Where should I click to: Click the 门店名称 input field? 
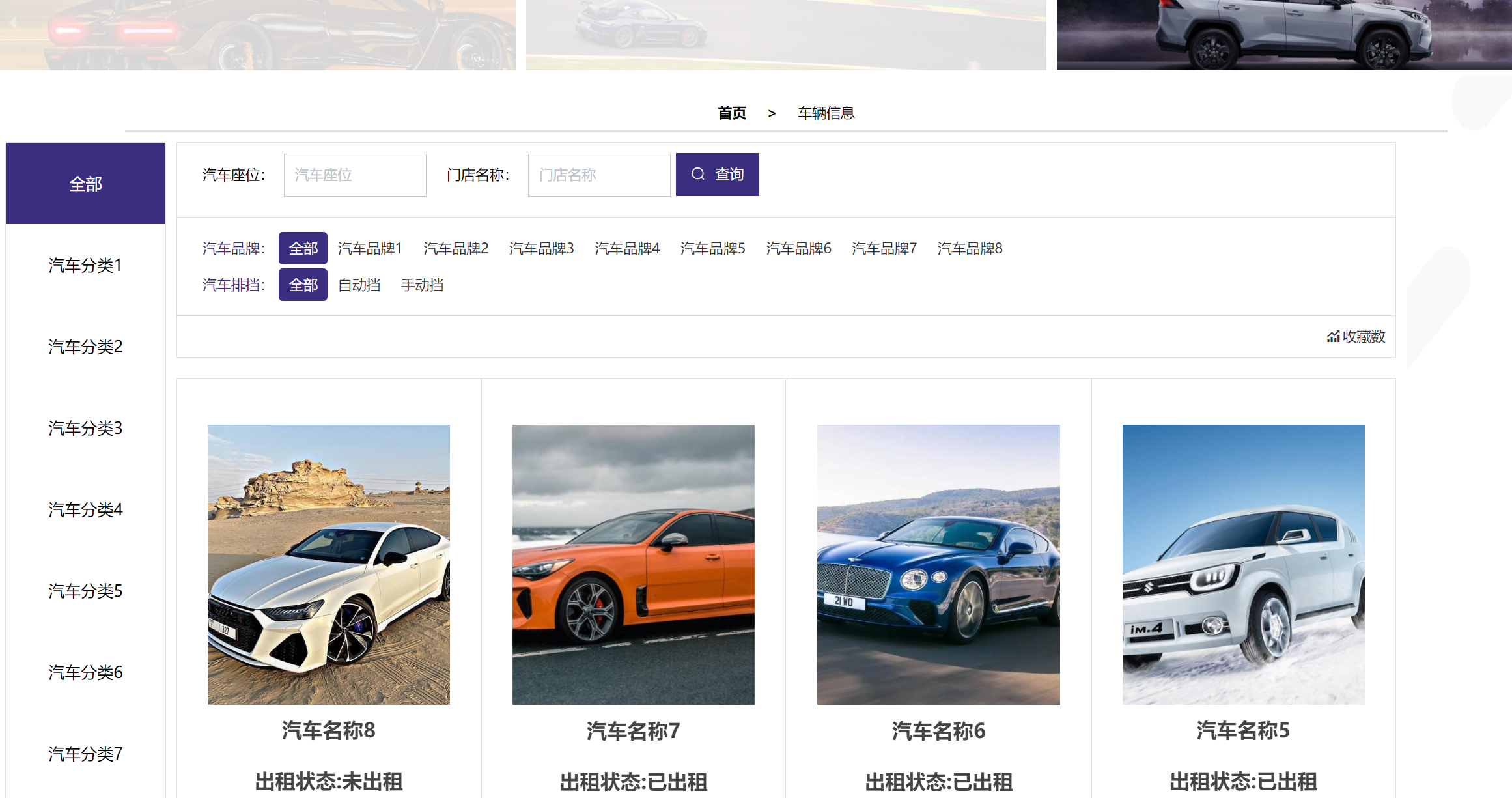point(598,175)
